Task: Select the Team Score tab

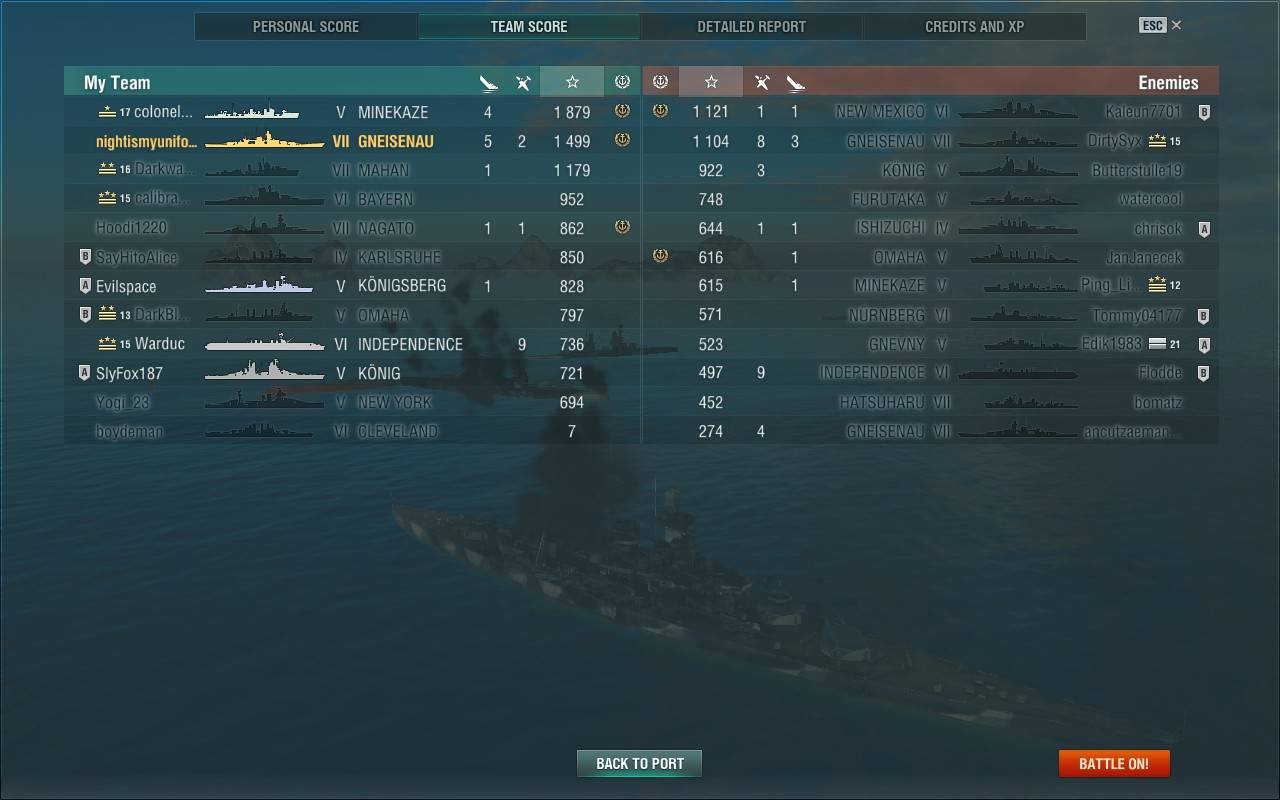Action: [529, 27]
